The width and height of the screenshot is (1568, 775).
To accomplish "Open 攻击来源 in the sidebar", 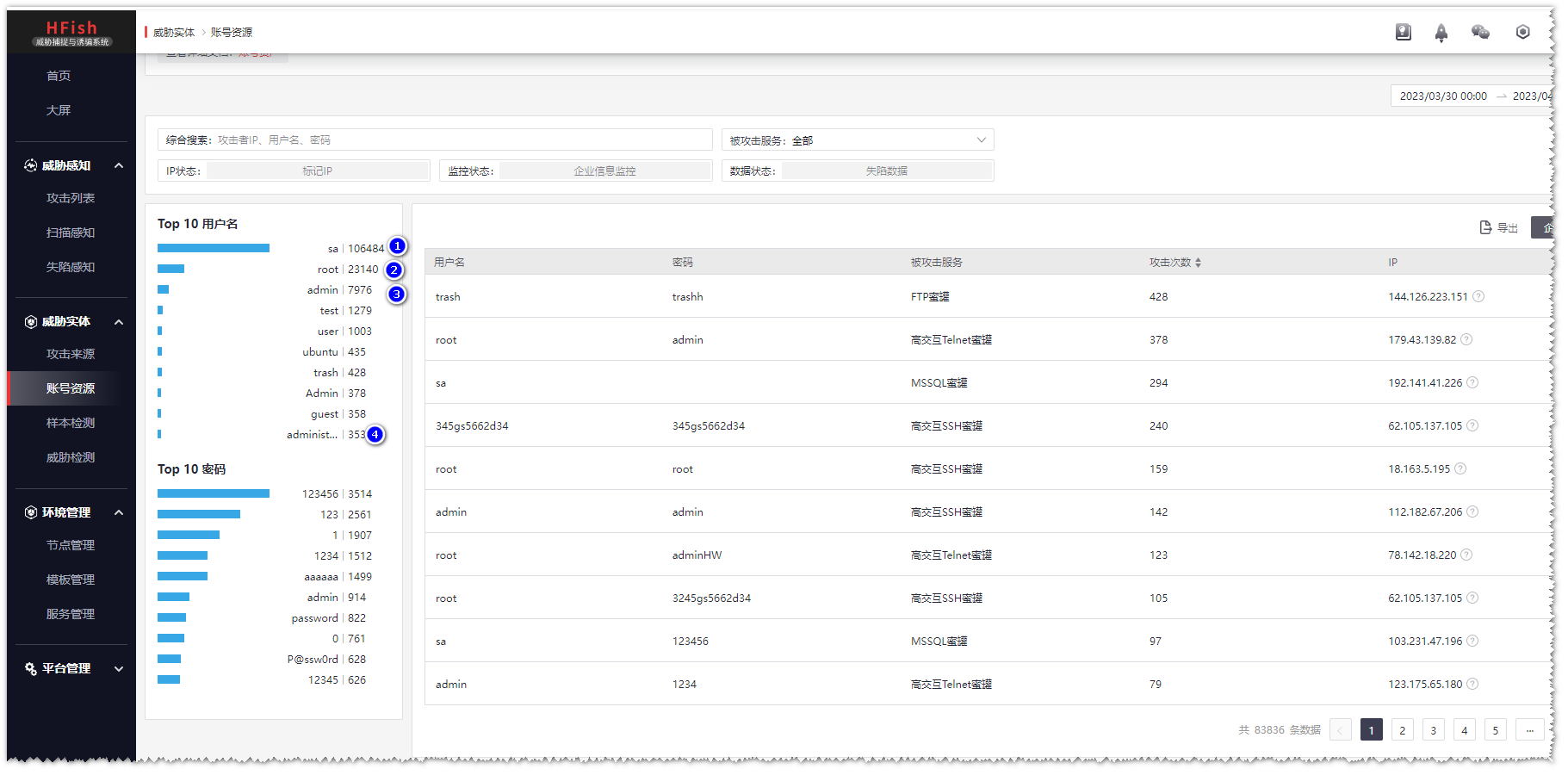I will click(71, 354).
